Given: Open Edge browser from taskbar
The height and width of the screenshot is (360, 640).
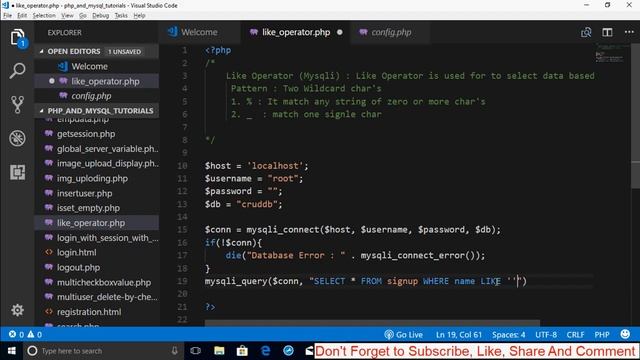Looking at the screenshot, I should click(x=265, y=351).
